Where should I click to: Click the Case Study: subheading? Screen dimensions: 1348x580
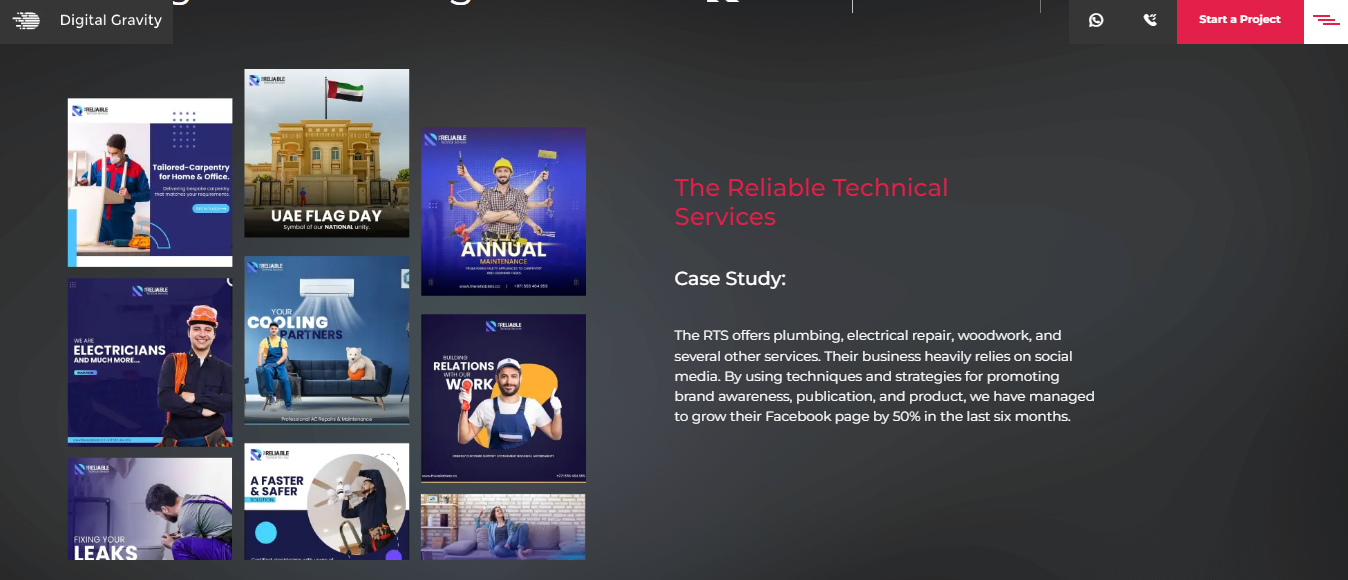[x=730, y=279]
